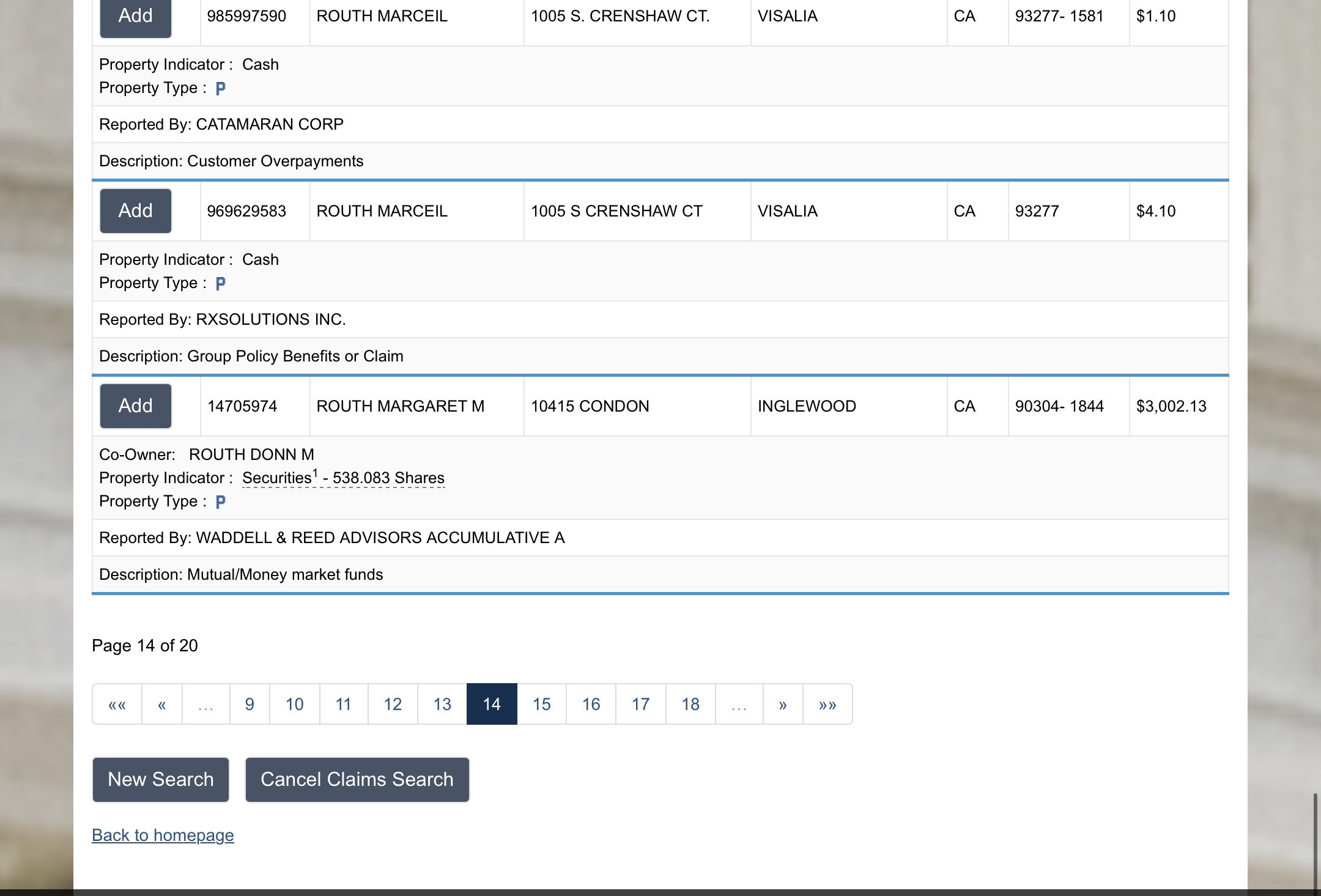Click address 1005 S. CRENSHAW CT. with periods
Image resolution: width=1321 pixels, height=896 pixels.
point(620,17)
